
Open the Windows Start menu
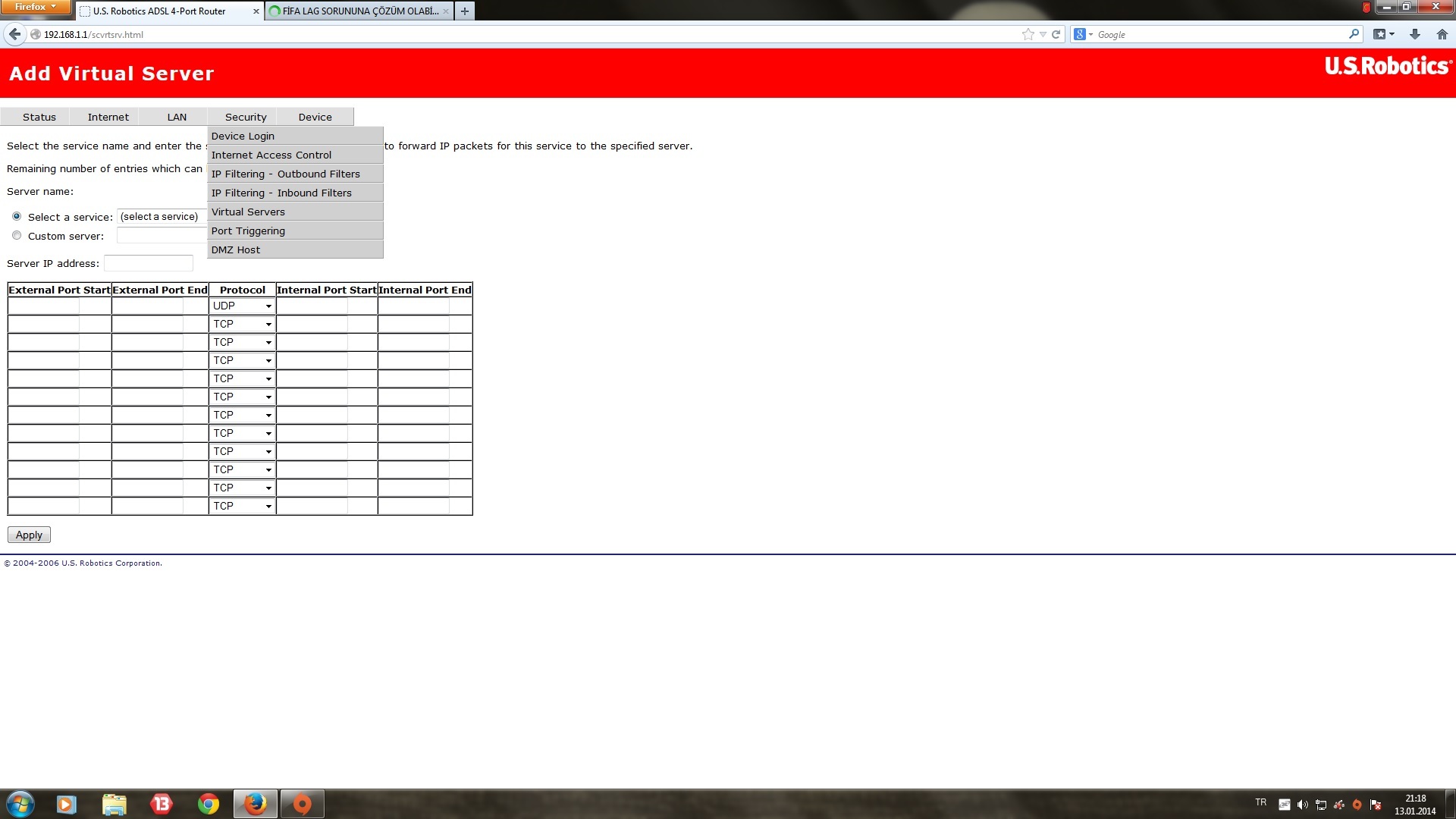tap(20, 804)
